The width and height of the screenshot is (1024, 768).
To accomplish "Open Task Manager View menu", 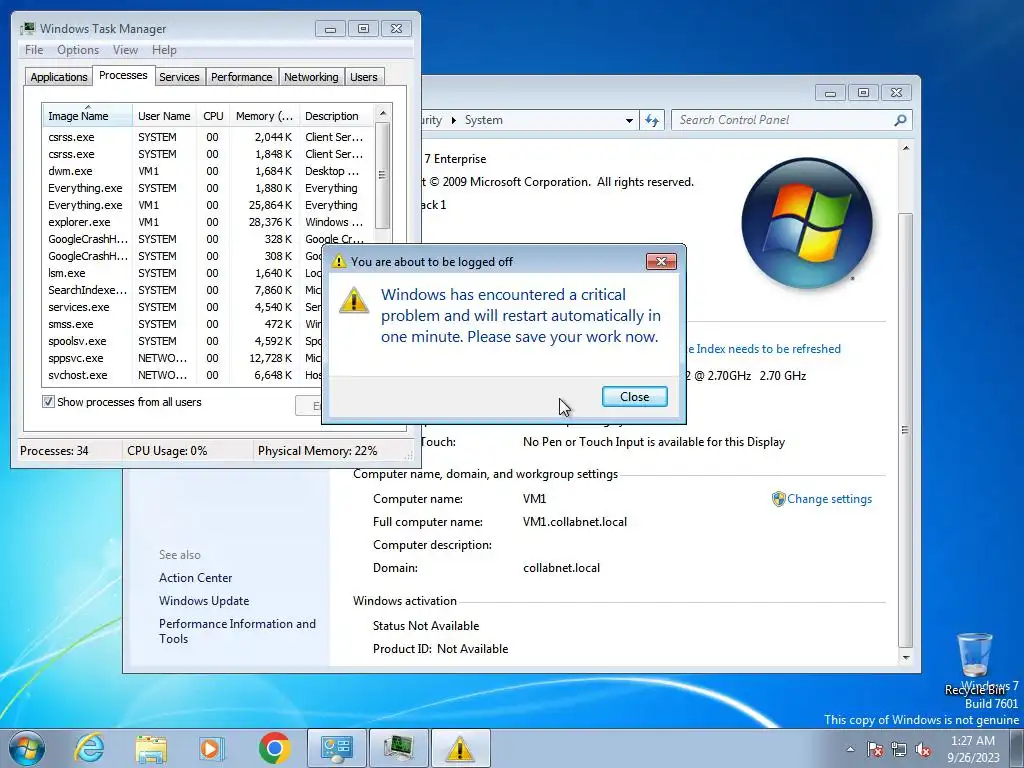I will [x=125, y=50].
